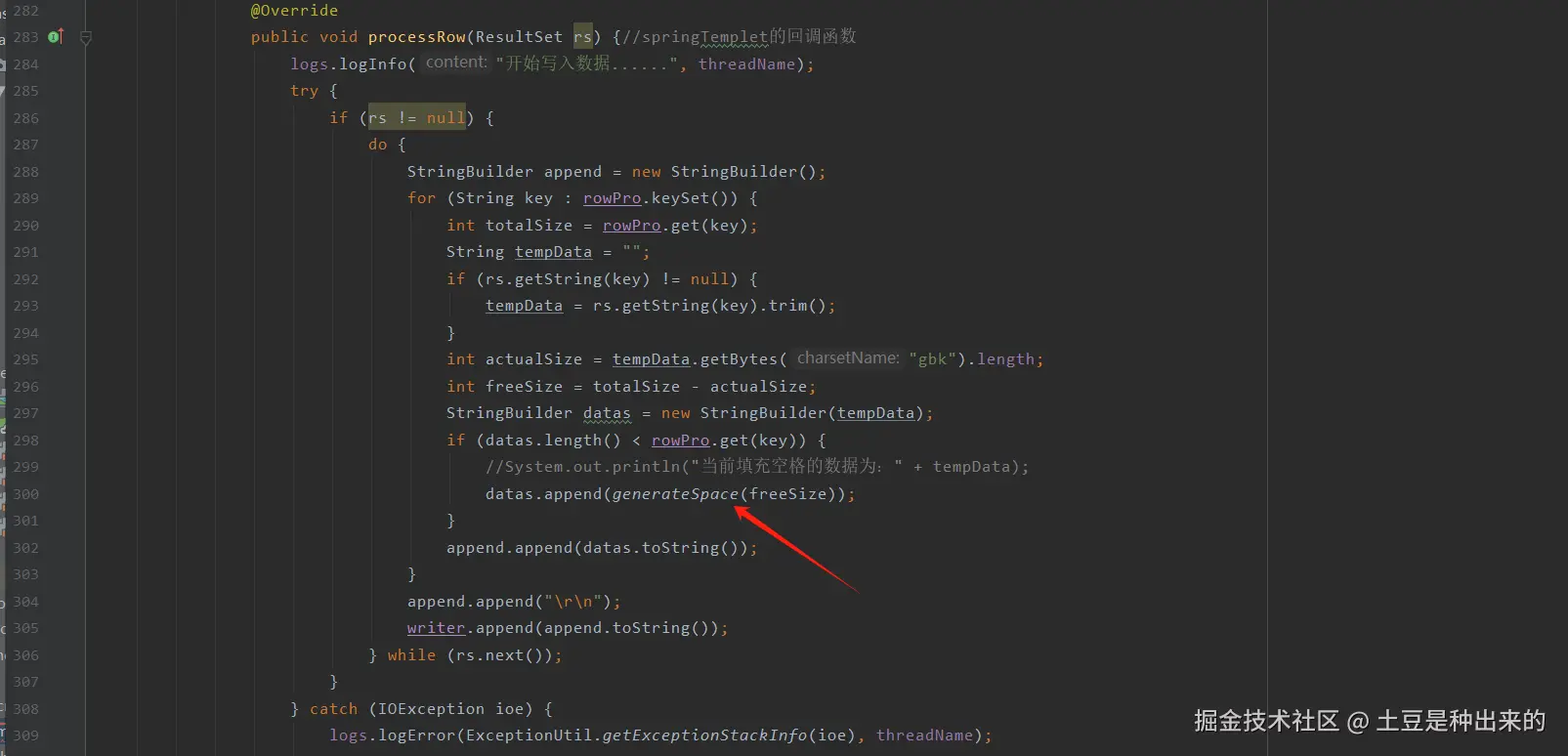Image resolution: width=1568 pixels, height=756 pixels.
Task: Click tempData declaration on line 291
Action: tap(553, 252)
